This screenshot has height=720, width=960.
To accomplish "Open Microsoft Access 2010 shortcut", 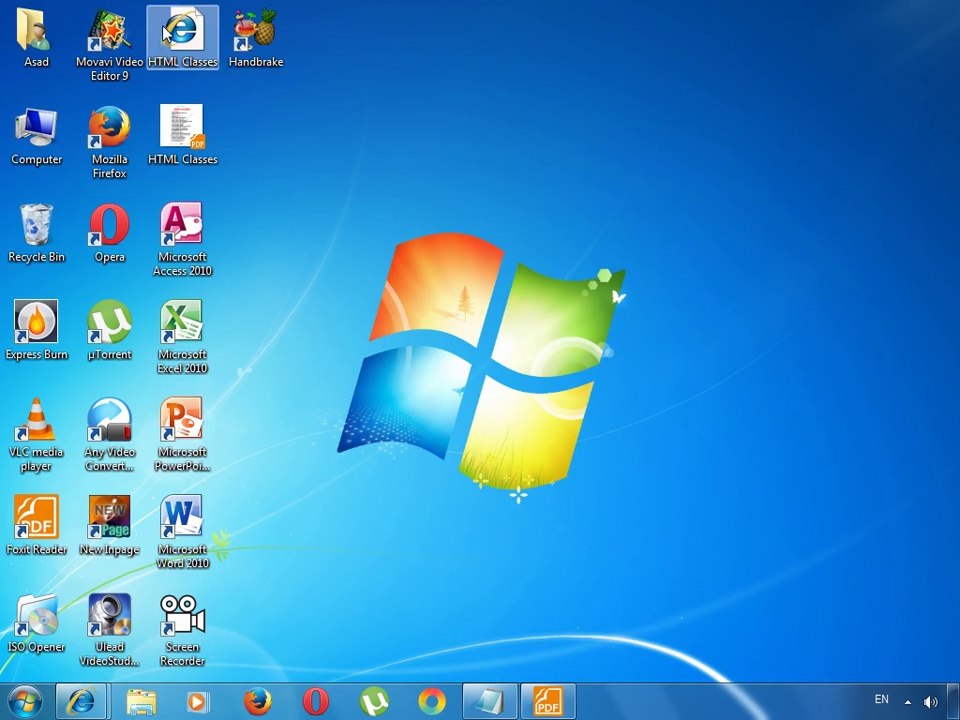I will pyautogui.click(x=182, y=239).
